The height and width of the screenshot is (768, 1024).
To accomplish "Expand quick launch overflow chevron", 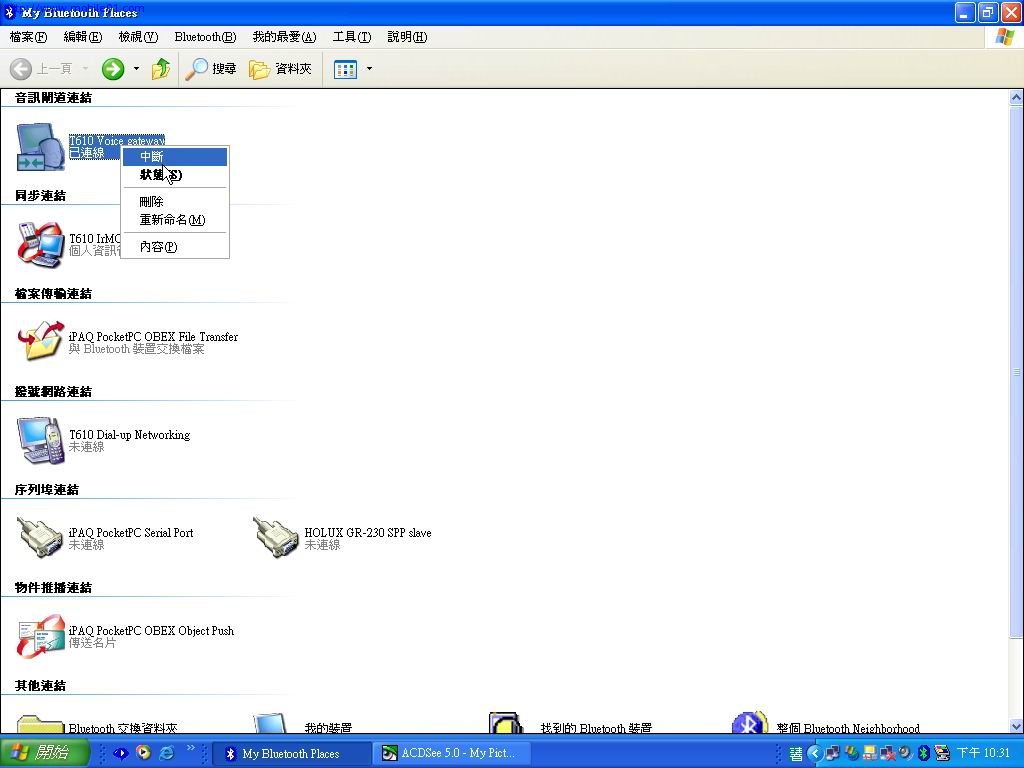I will tap(191, 748).
